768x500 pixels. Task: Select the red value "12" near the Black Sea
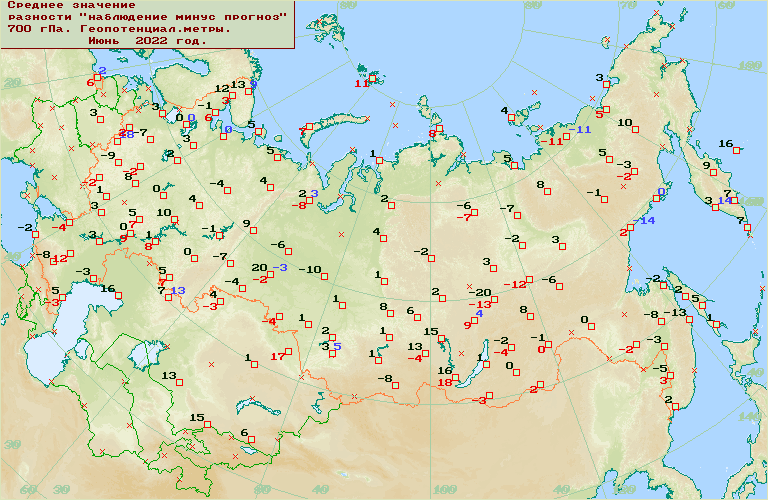[x=60, y=259]
